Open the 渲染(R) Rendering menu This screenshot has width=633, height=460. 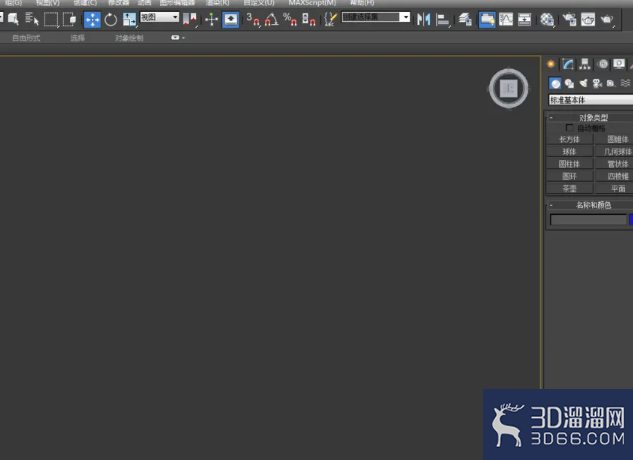pyautogui.click(x=218, y=3)
